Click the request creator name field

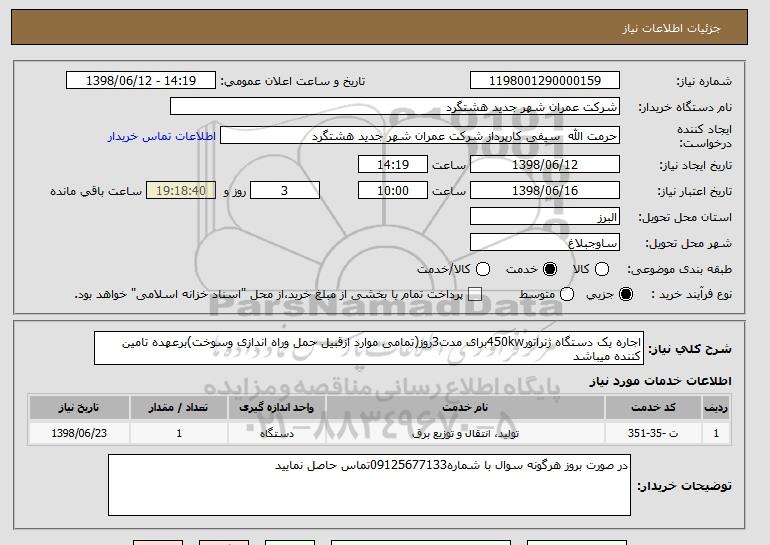click(420, 136)
